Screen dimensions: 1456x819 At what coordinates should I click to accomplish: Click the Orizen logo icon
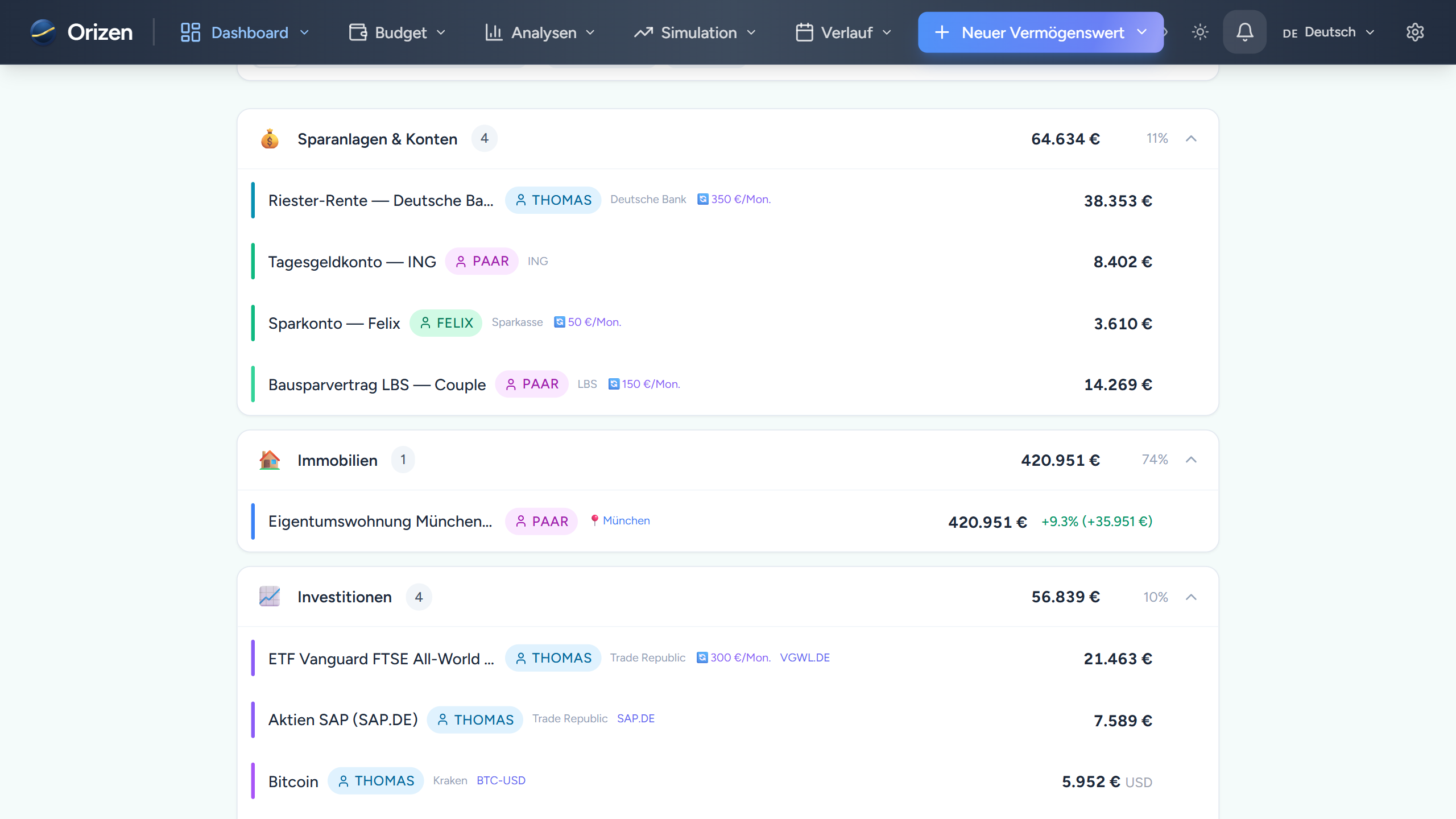pos(43,32)
